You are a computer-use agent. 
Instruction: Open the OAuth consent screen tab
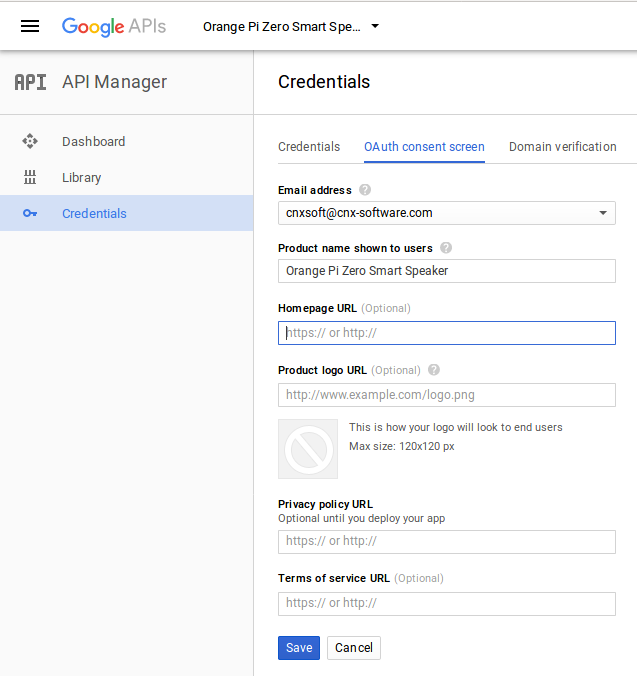424,147
